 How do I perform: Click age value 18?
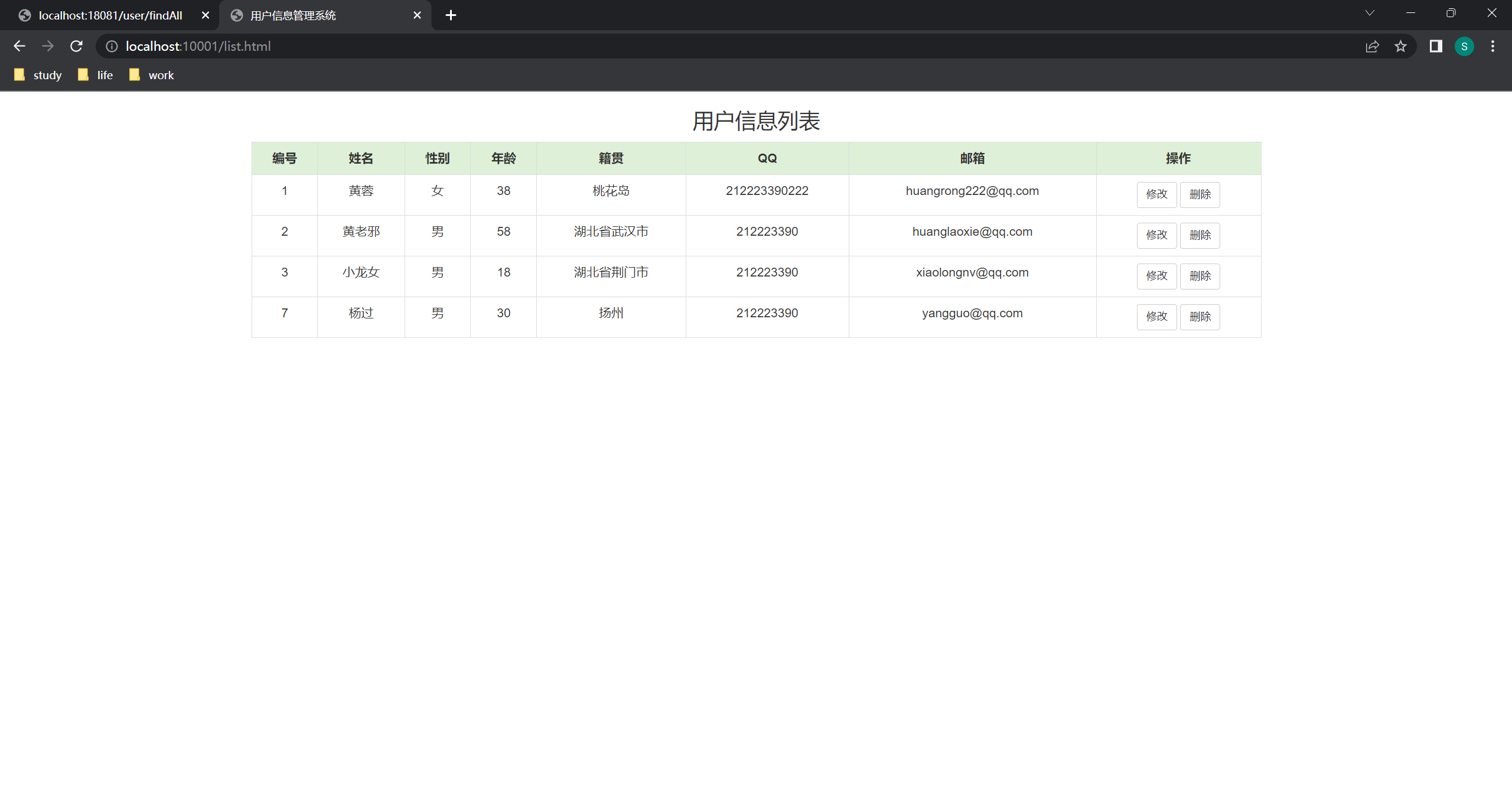coord(503,272)
